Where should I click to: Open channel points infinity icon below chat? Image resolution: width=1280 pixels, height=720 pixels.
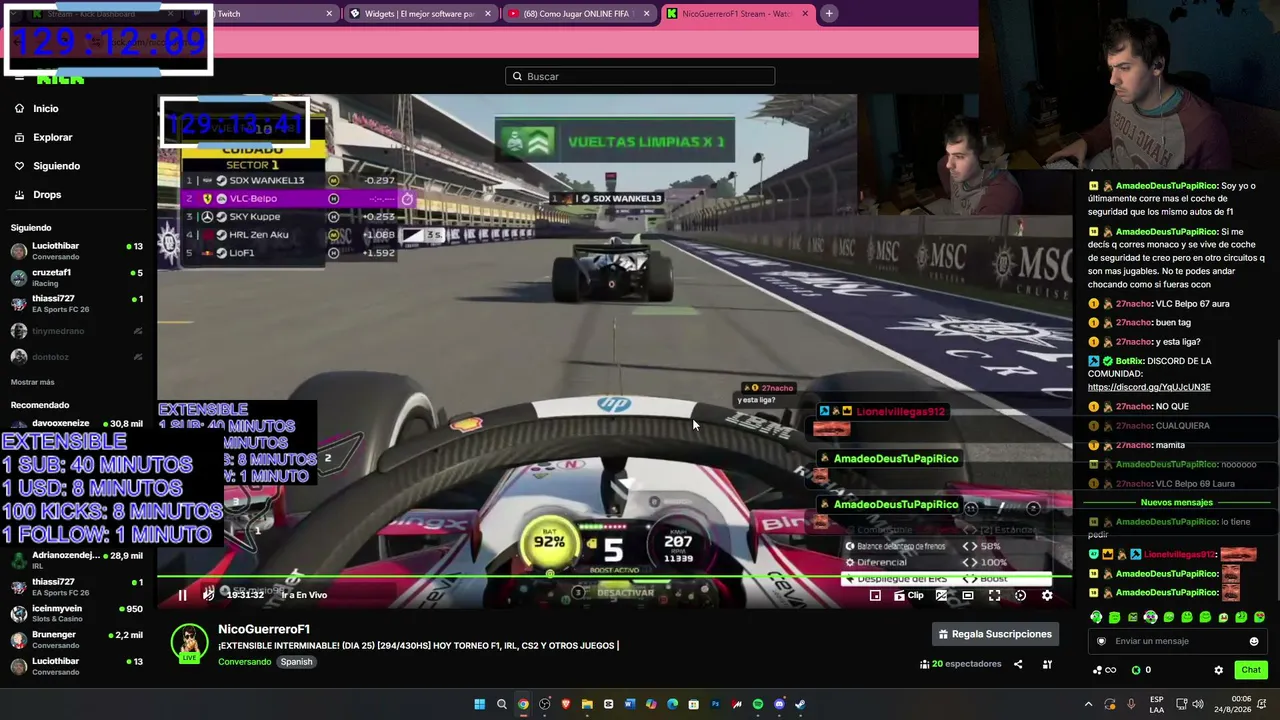coord(1105,670)
